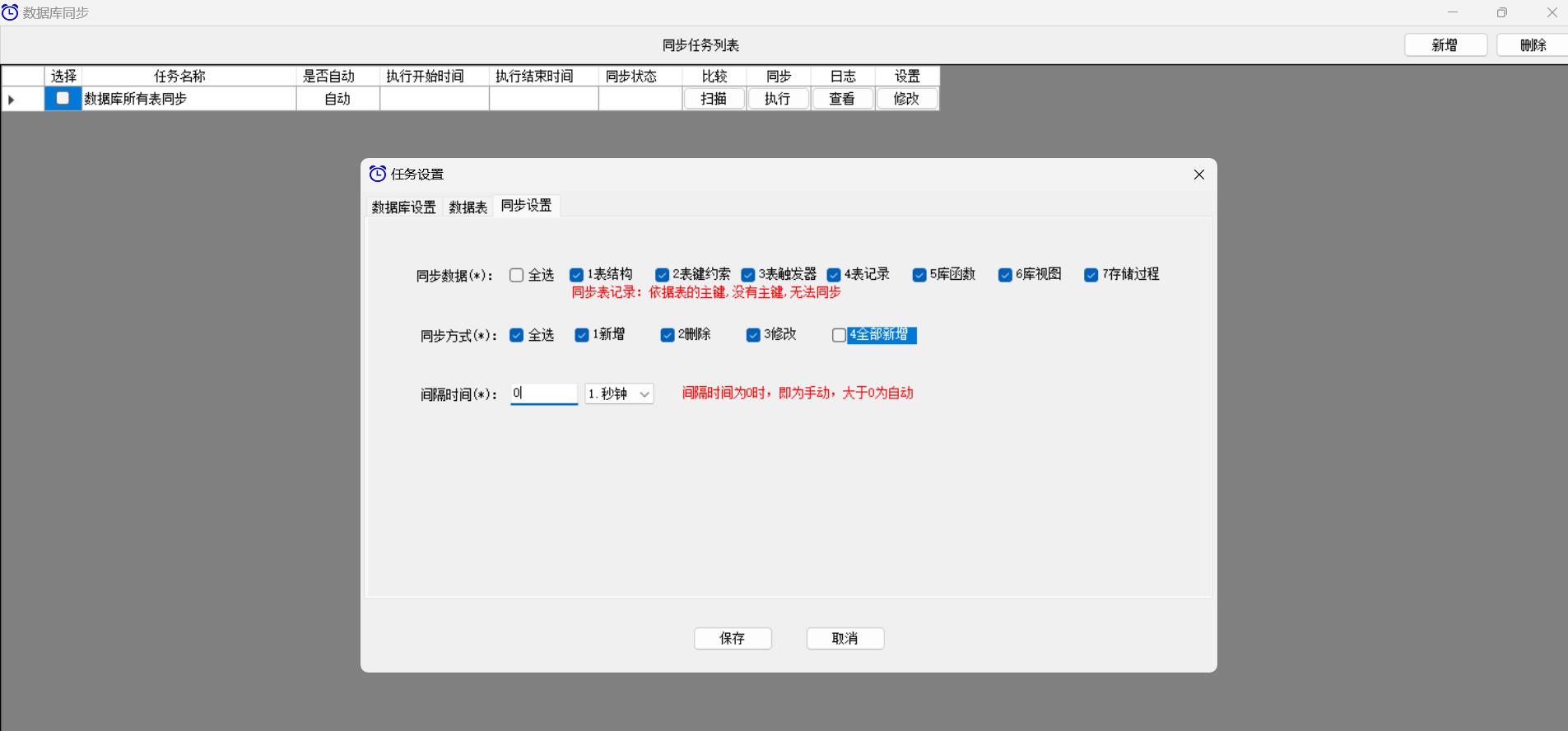Uncheck 3修改 sync mode checkbox

click(x=753, y=335)
